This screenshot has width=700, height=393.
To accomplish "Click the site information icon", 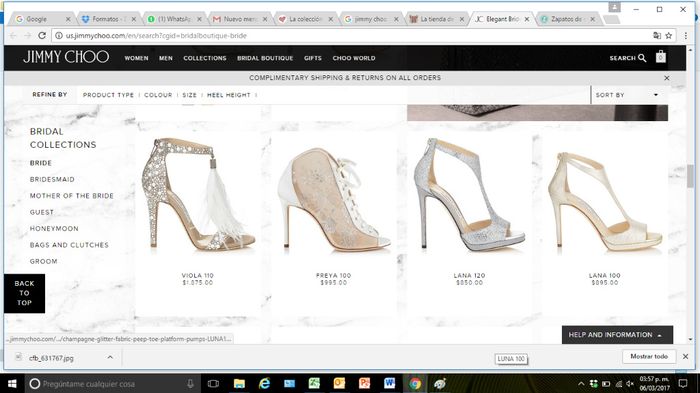I will (58, 35).
